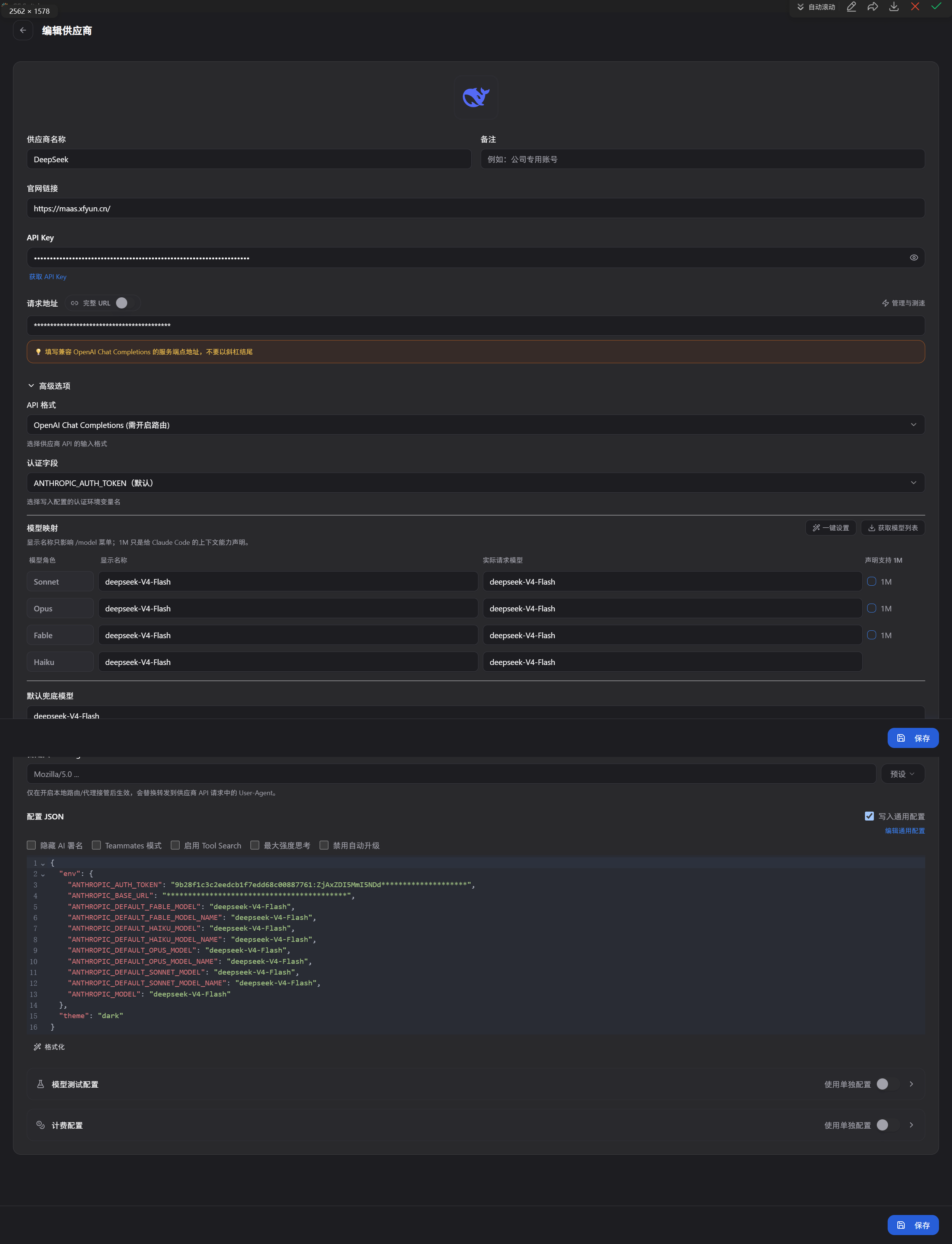Viewport: 952px width, 1244px height.
Task: Reveal the API Key with the eye icon
Action: click(913, 258)
